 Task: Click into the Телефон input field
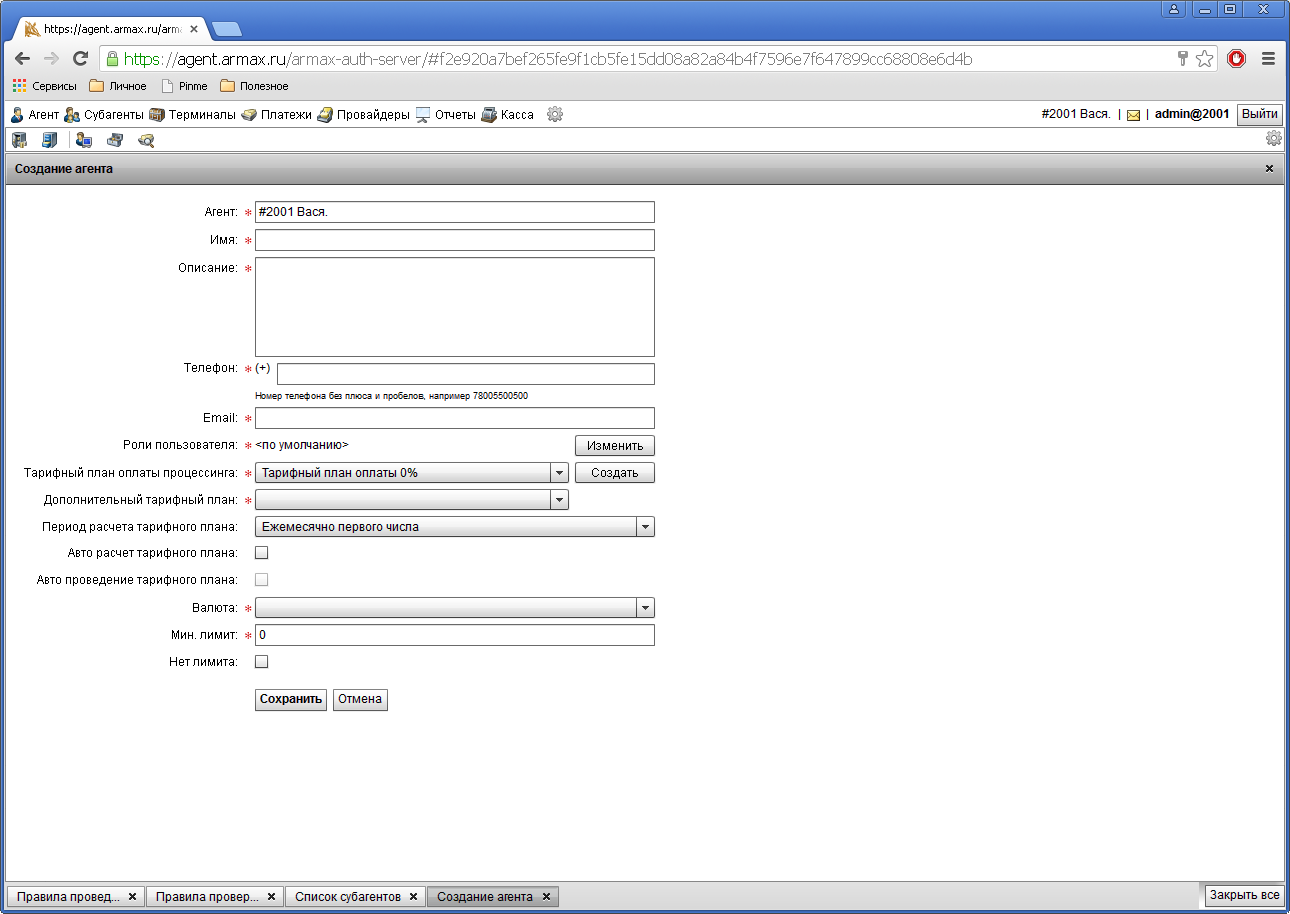click(466, 374)
